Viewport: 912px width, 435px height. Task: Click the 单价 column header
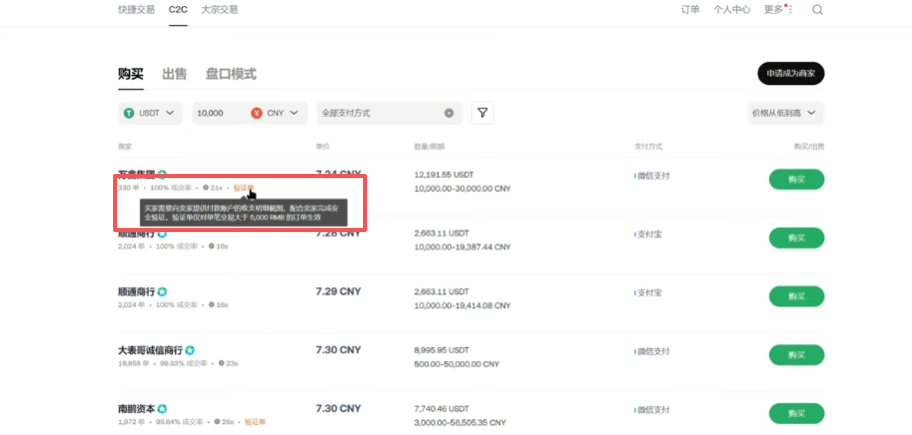click(322, 147)
